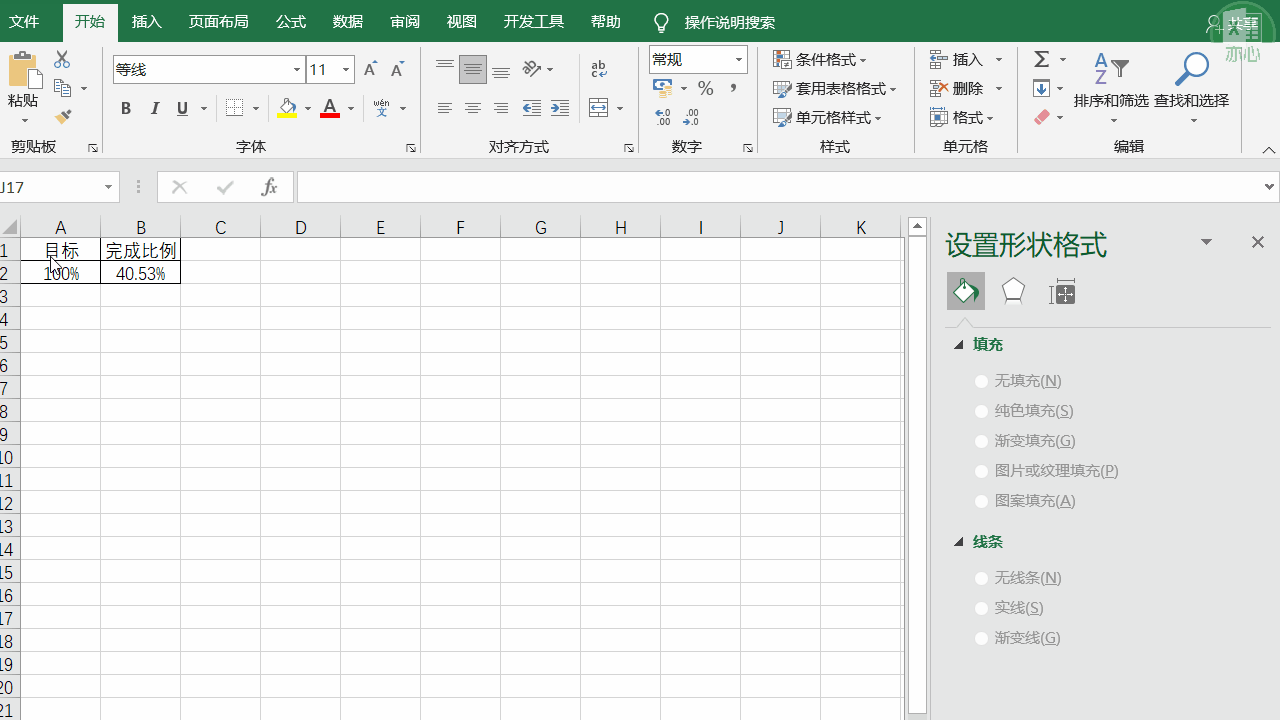The width and height of the screenshot is (1280, 720).
Task: Increase font size with the large A
Action: click(370, 69)
